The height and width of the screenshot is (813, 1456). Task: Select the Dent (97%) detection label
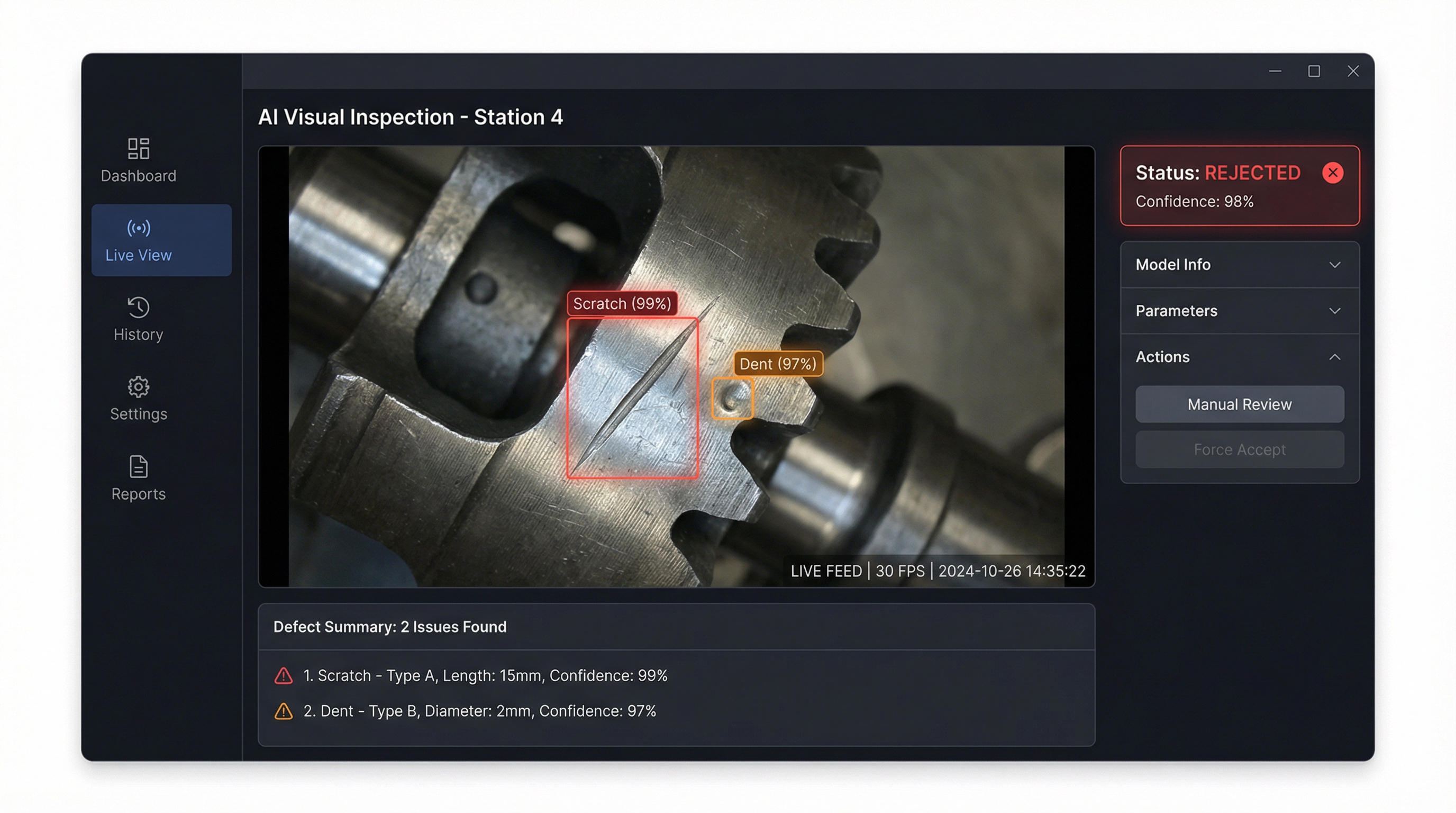point(778,364)
